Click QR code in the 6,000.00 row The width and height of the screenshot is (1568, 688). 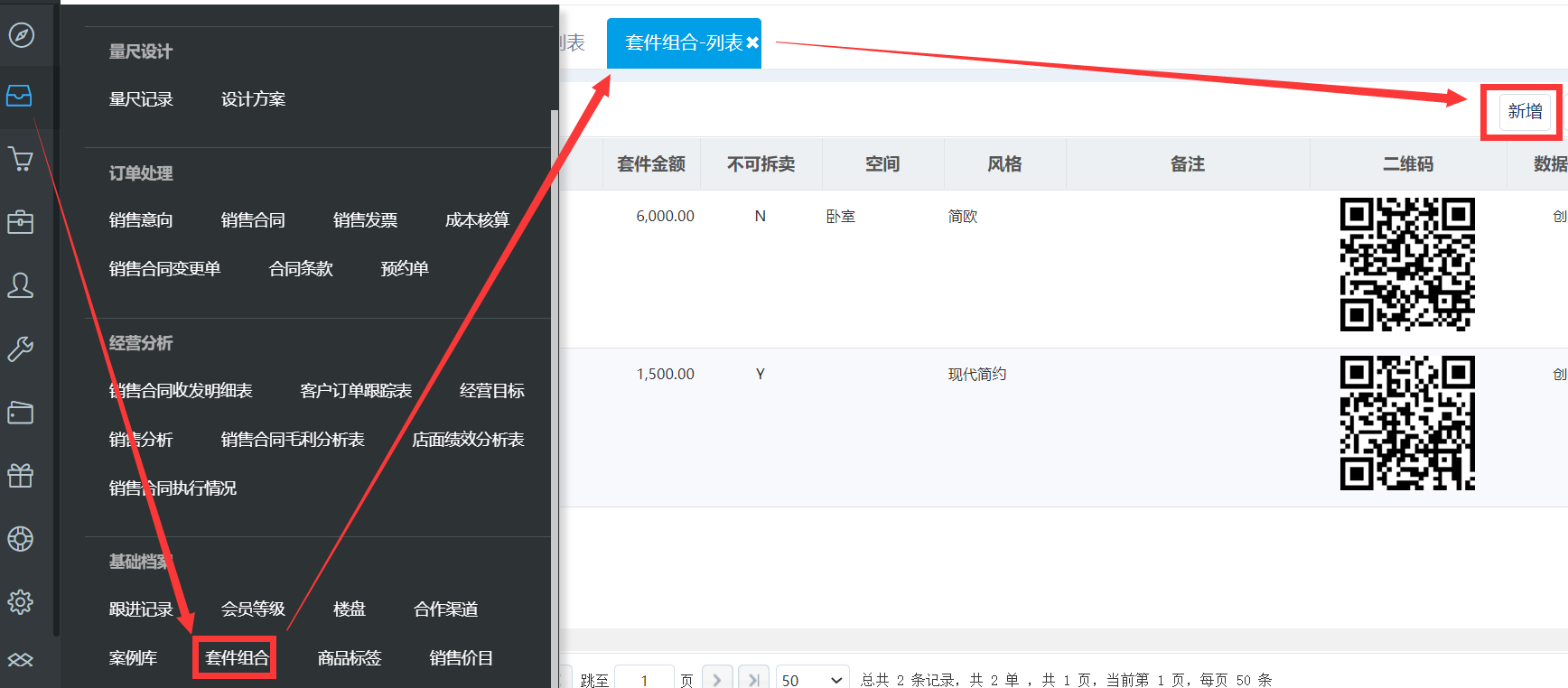coord(1407,265)
